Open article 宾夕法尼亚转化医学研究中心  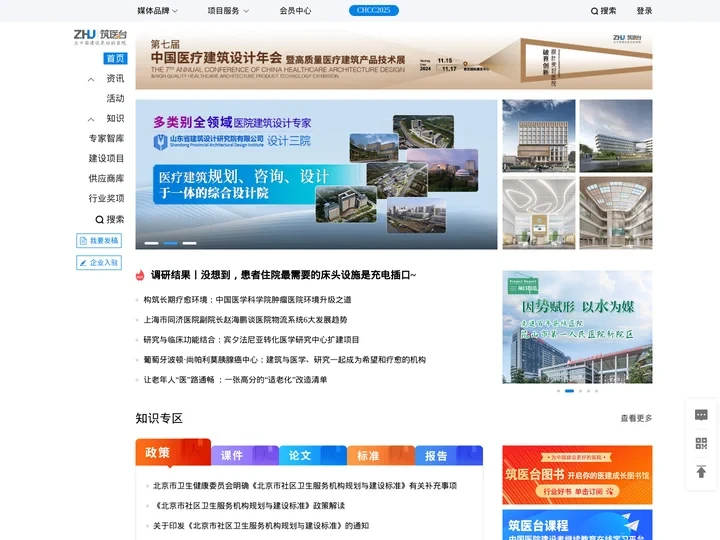(251, 340)
